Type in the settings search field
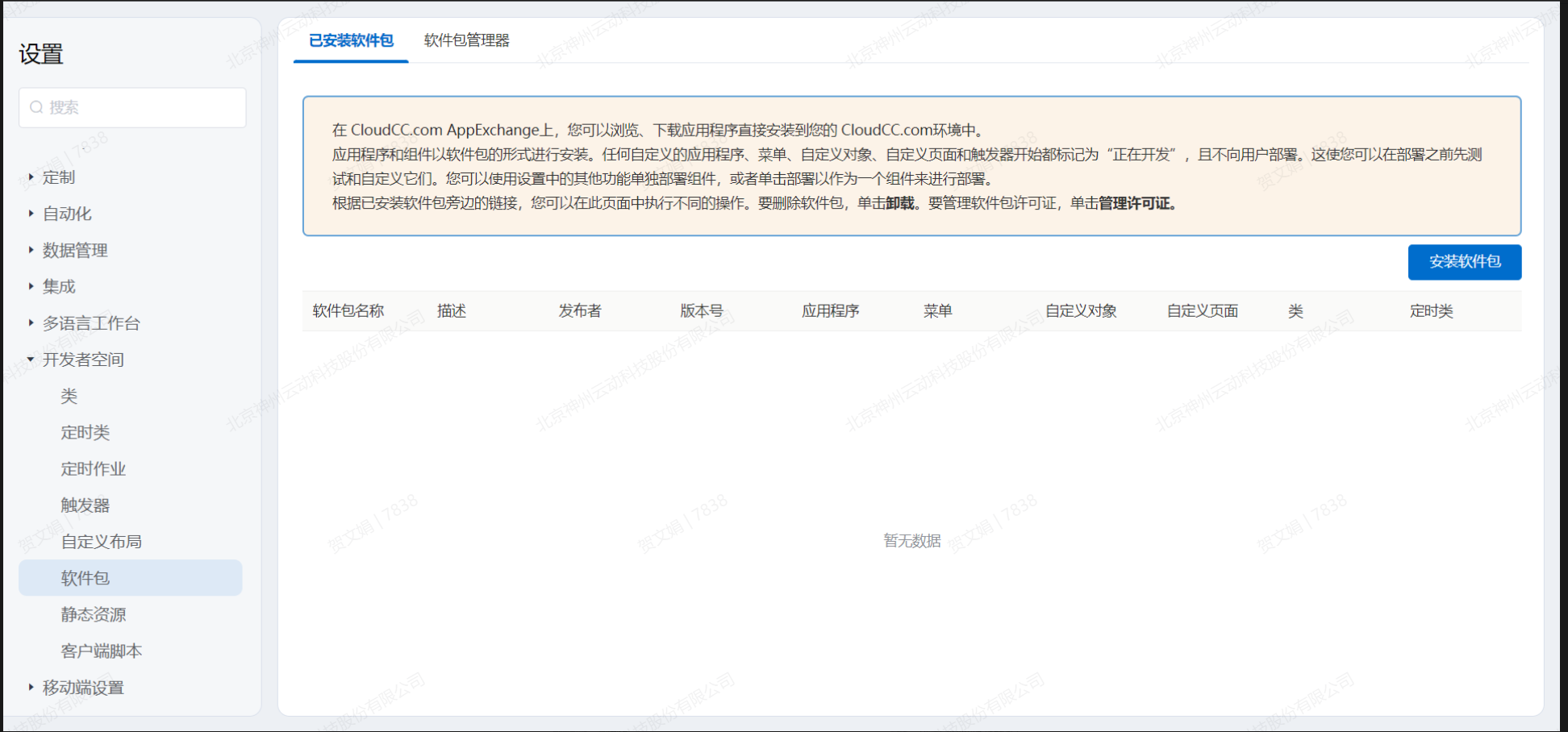Image resolution: width=1568 pixels, height=732 pixels. tap(141, 107)
